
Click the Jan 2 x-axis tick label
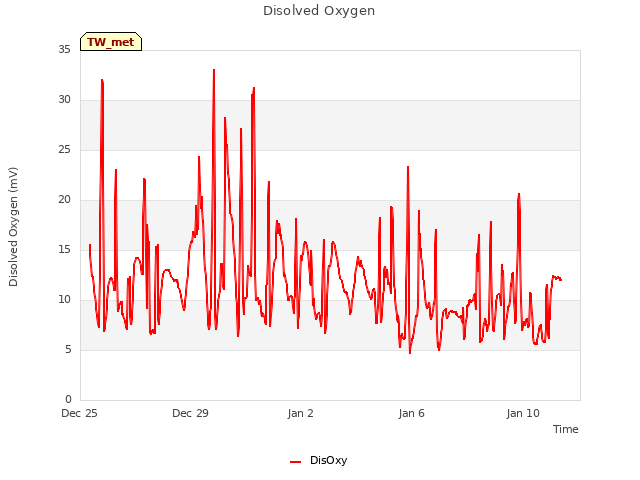point(301,413)
